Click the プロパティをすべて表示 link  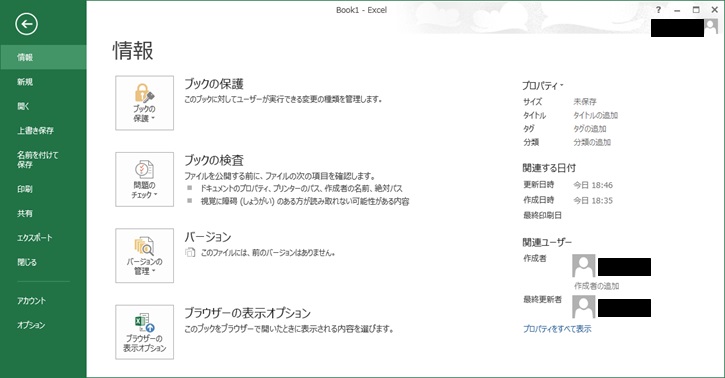(557, 329)
